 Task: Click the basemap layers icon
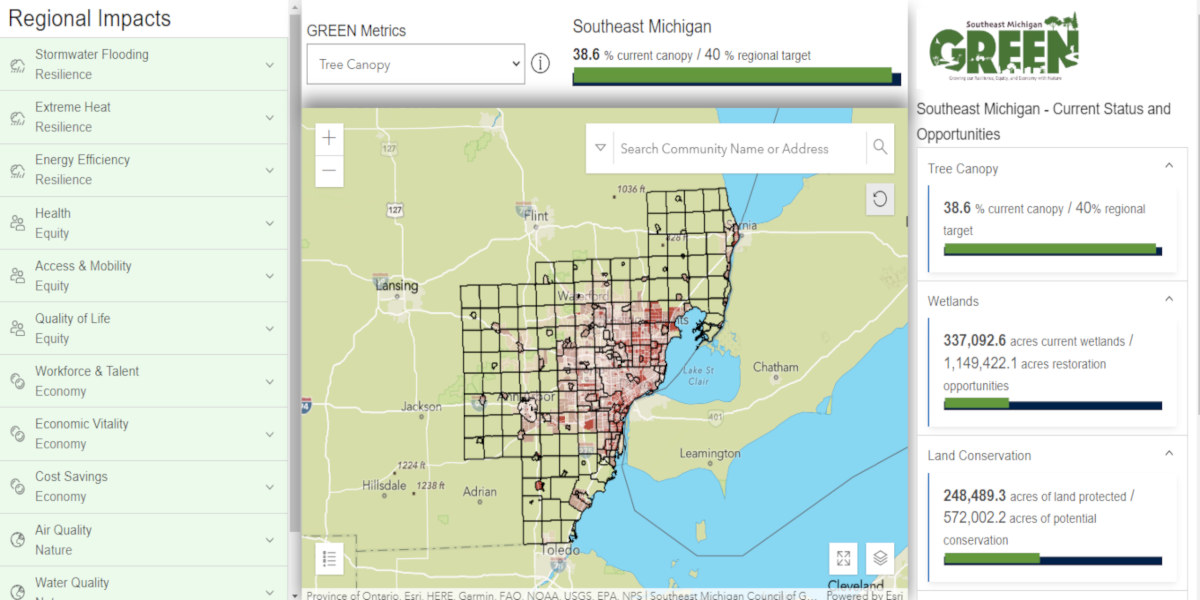click(x=880, y=558)
